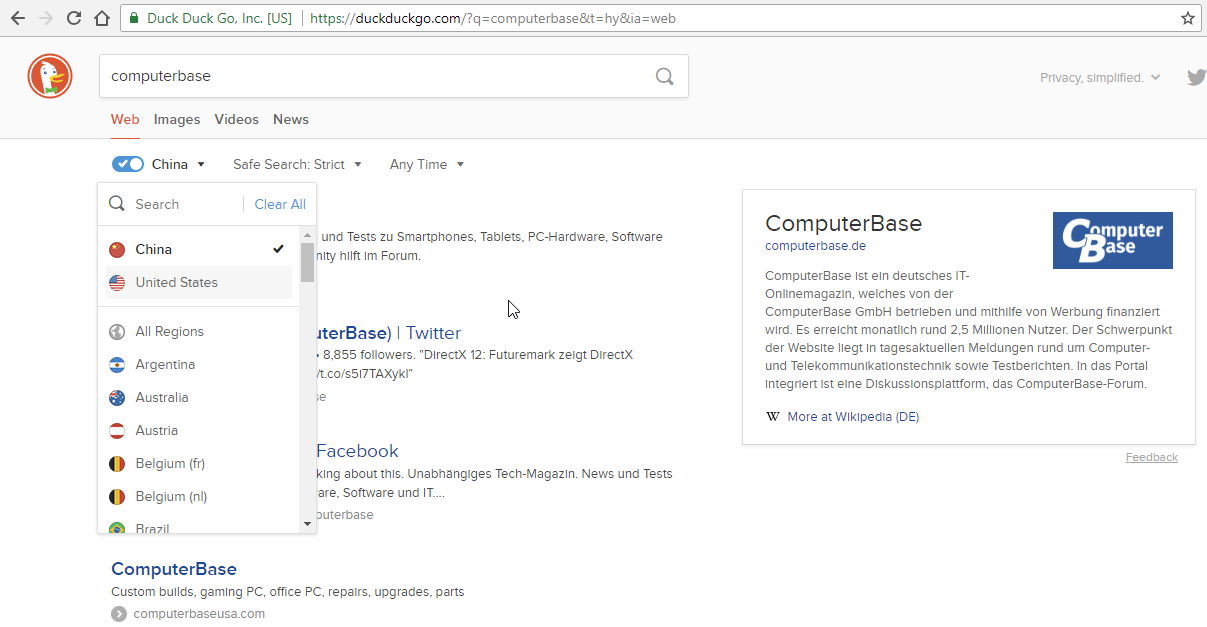Viewport: 1207px width, 627px height.
Task: Click the region list scrollbar thumb
Action: point(307,262)
